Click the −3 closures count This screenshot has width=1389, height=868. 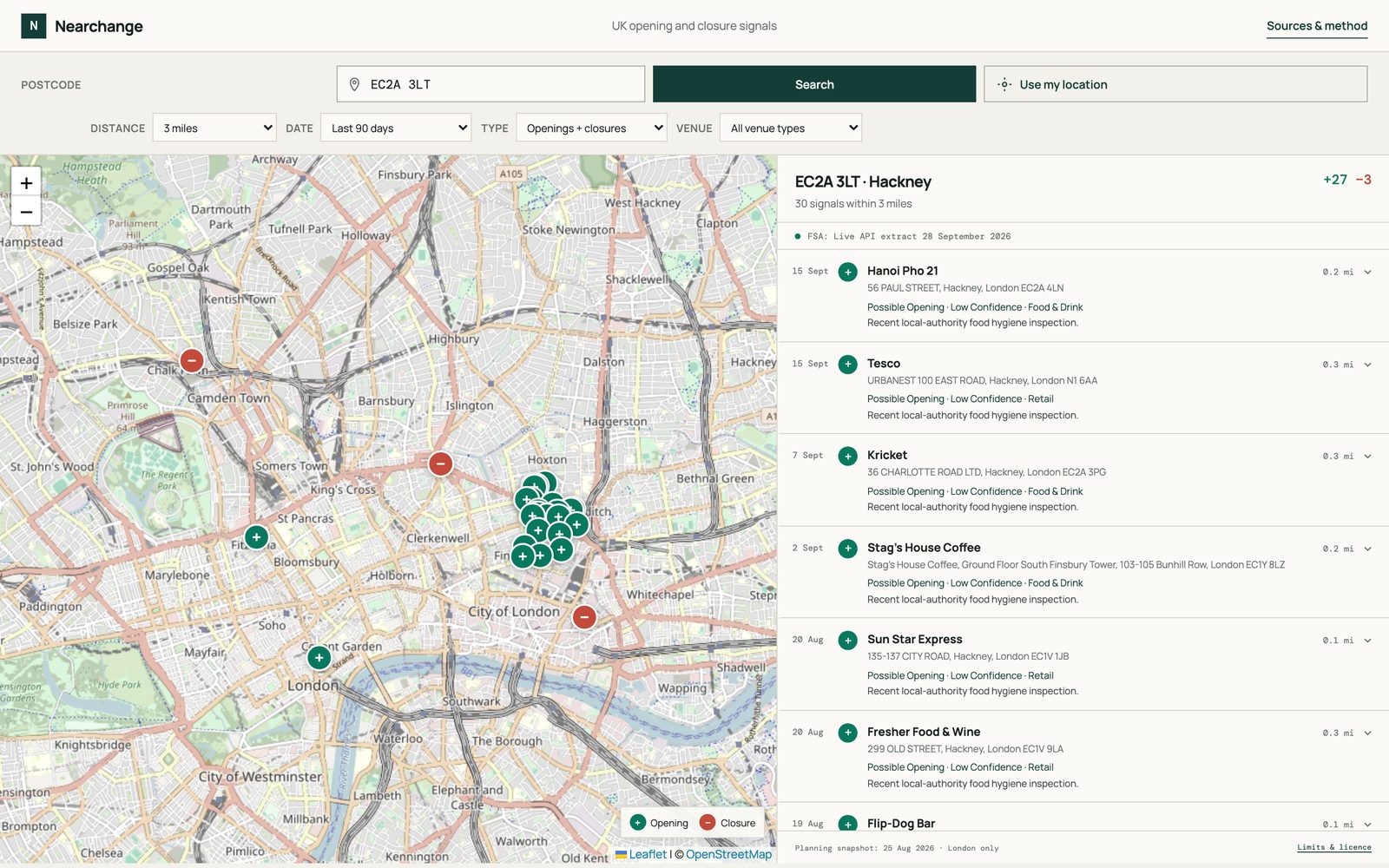1364,180
